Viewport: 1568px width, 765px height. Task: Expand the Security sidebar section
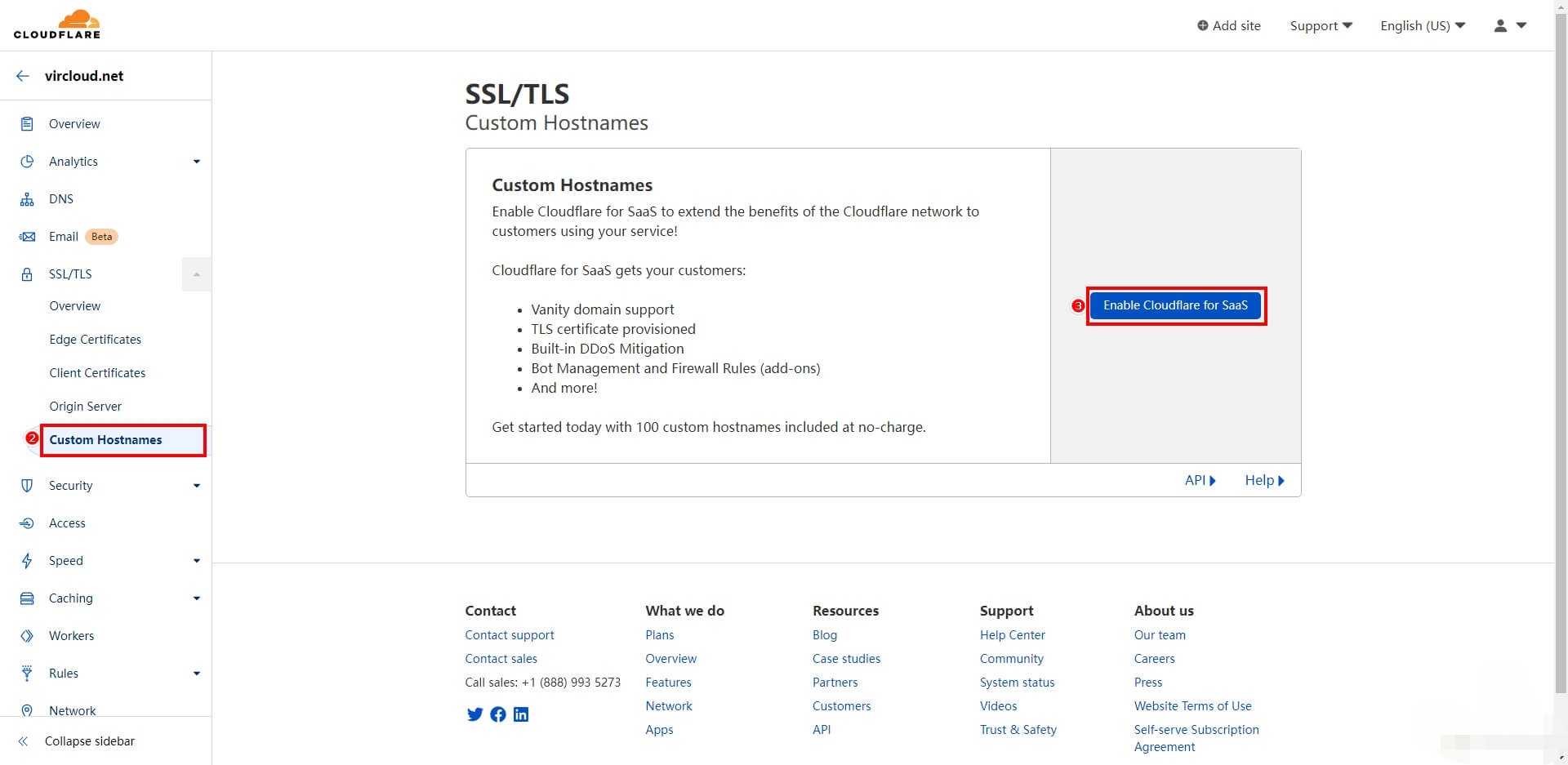(x=196, y=486)
